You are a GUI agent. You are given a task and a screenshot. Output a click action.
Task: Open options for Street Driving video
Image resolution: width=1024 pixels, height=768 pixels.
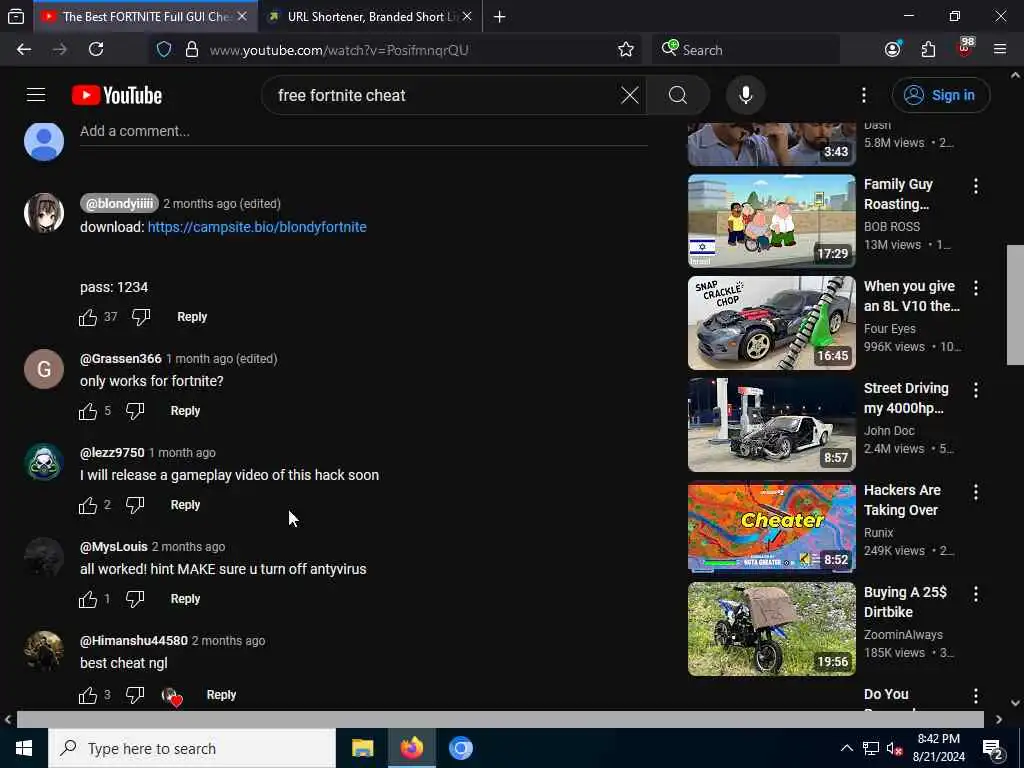[976, 390]
